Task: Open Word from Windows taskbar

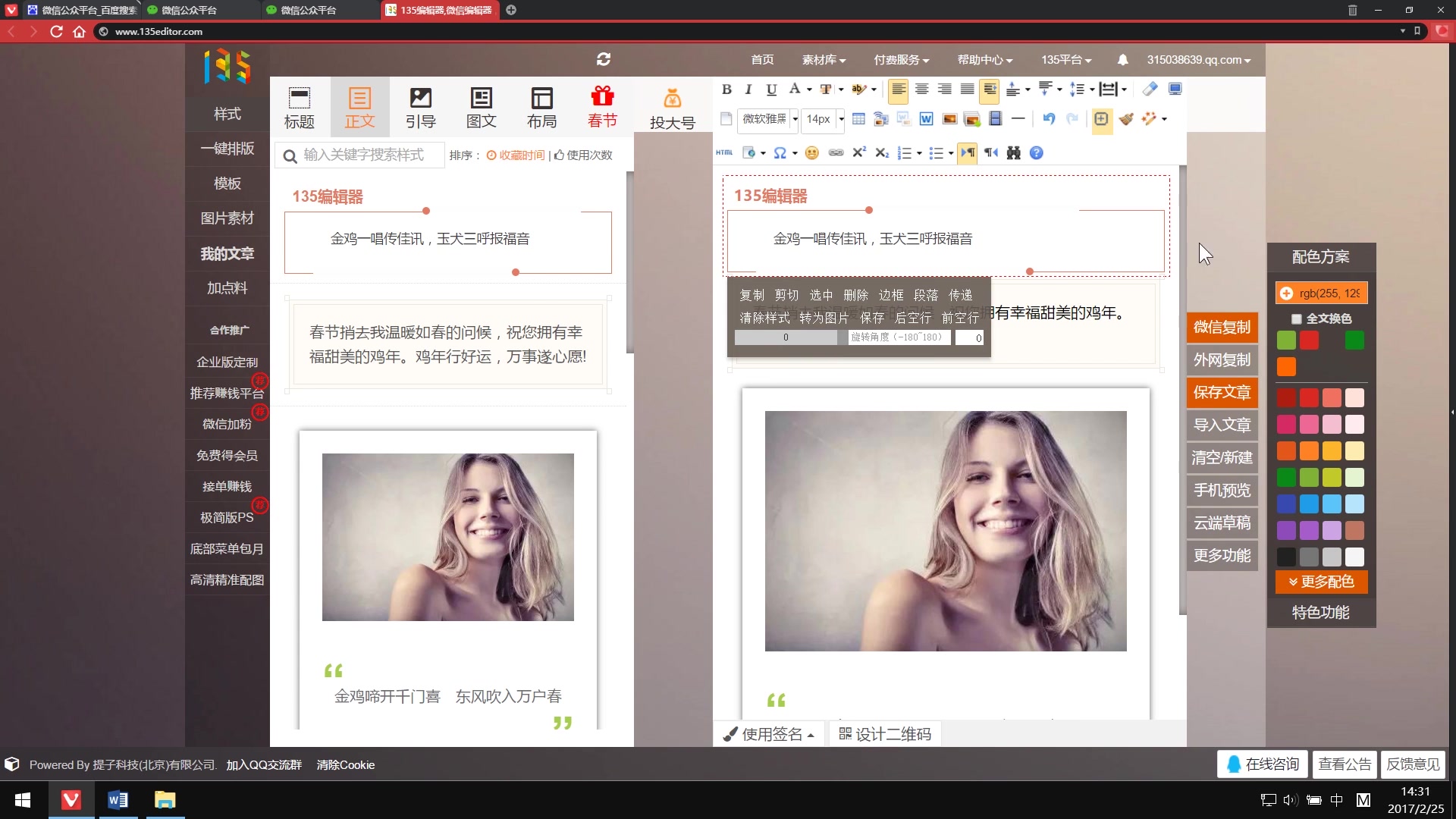Action: (118, 800)
